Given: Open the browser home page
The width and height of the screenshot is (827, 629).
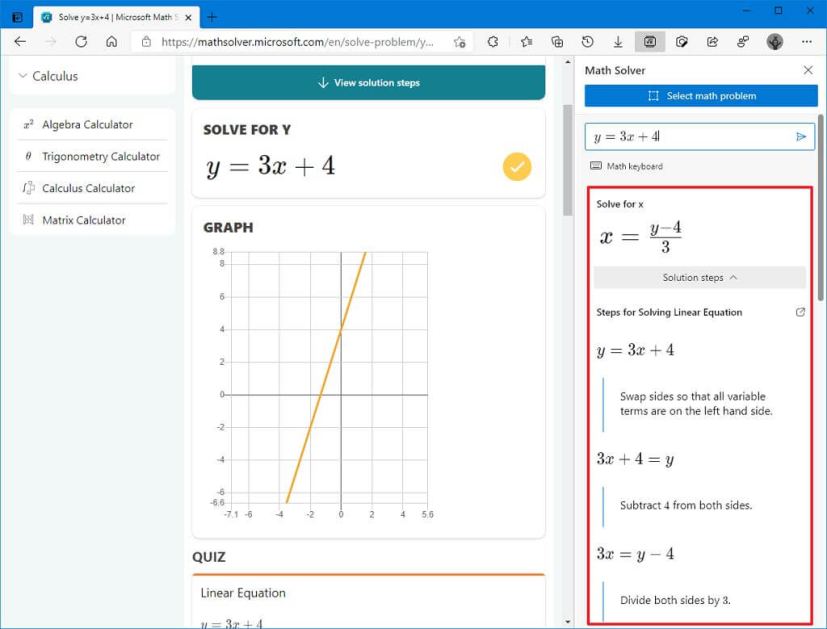Looking at the screenshot, I should tap(111, 42).
